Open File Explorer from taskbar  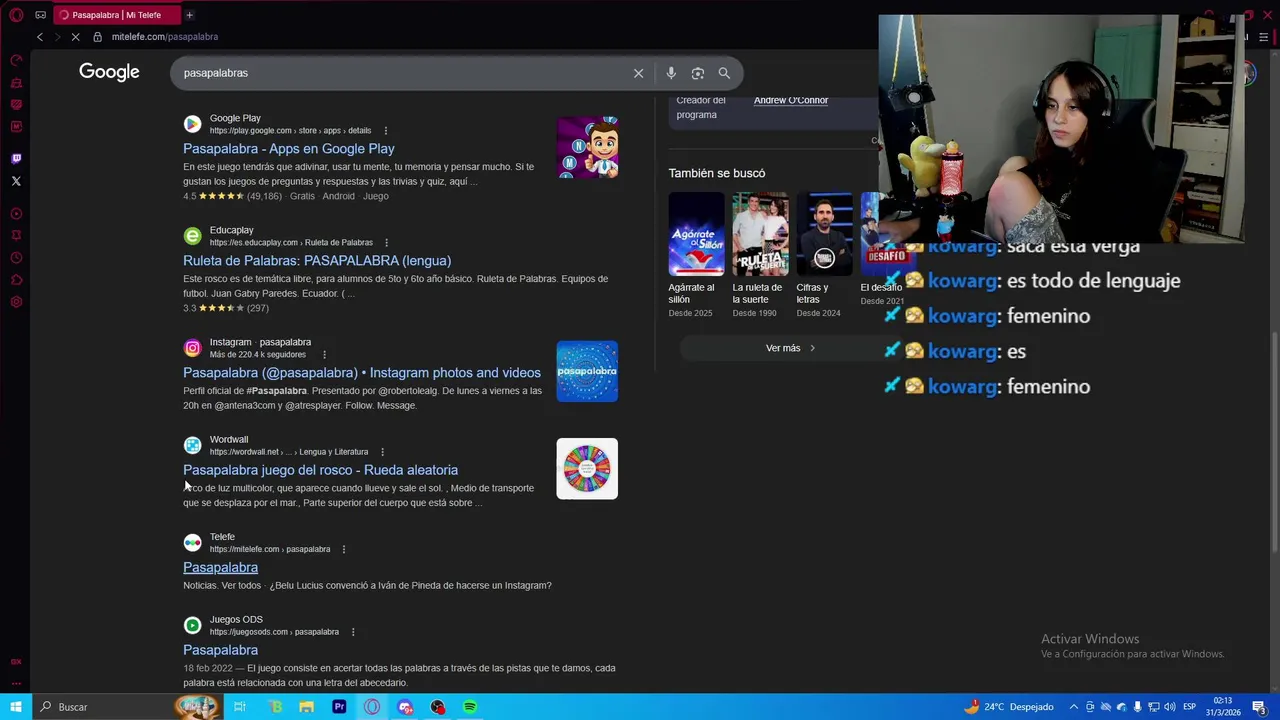307,707
